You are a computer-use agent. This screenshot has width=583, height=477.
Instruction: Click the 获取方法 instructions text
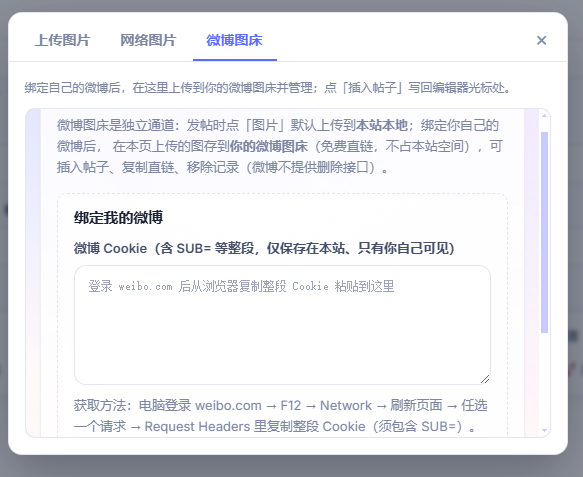click(280, 416)
